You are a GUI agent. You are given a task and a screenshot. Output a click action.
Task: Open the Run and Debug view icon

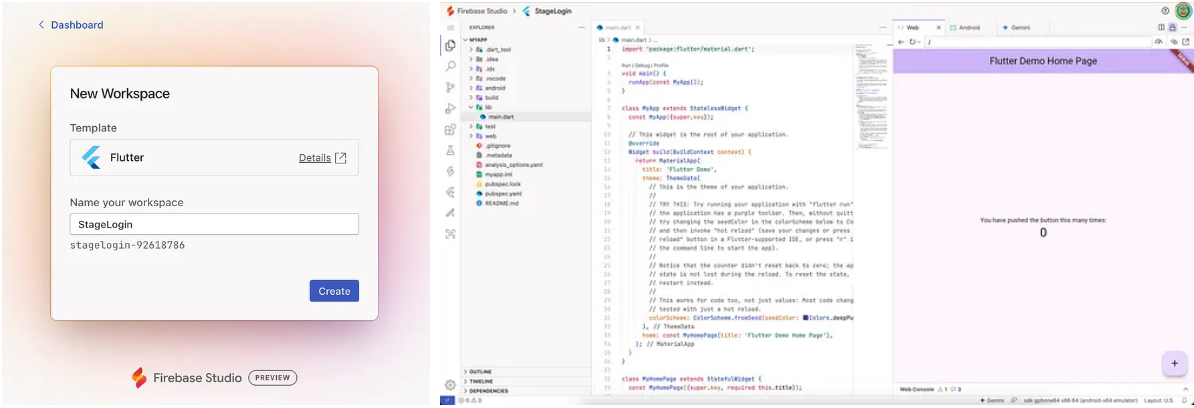point(450,109)
